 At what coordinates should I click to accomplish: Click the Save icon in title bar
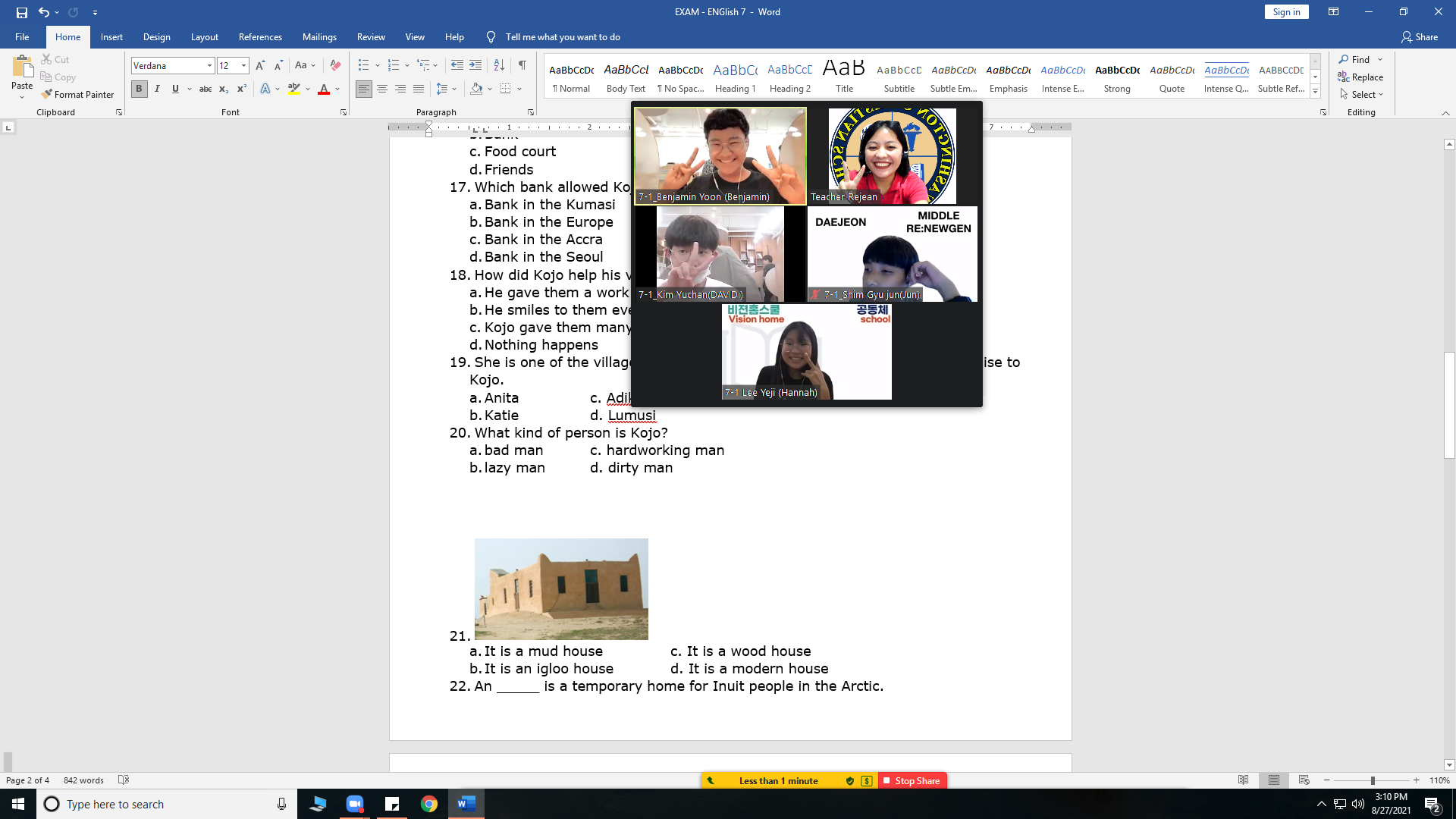click(21, 12)
